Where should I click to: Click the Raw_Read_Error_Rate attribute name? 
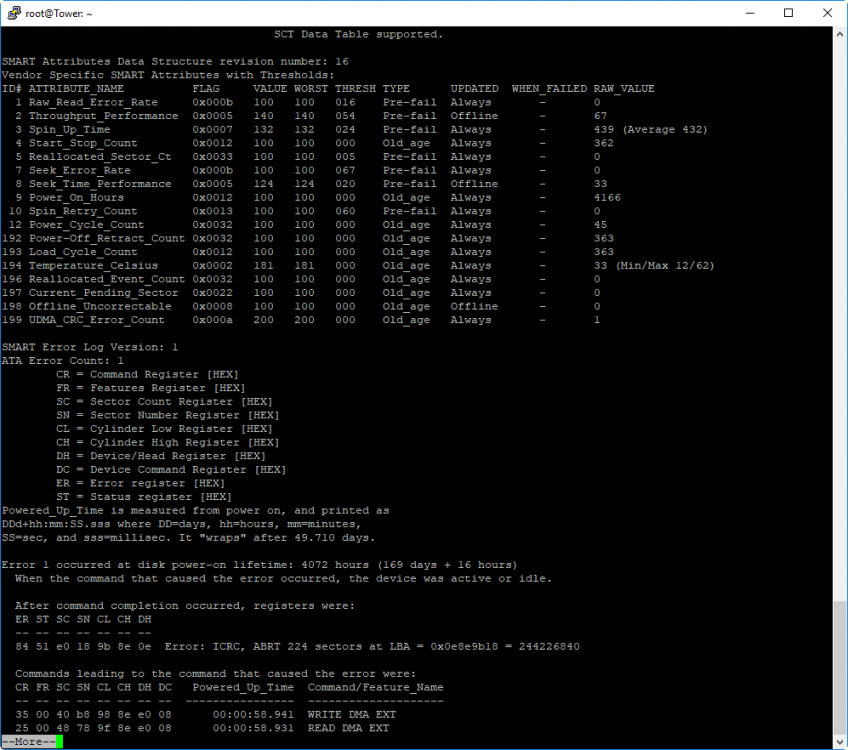point(93,102)
